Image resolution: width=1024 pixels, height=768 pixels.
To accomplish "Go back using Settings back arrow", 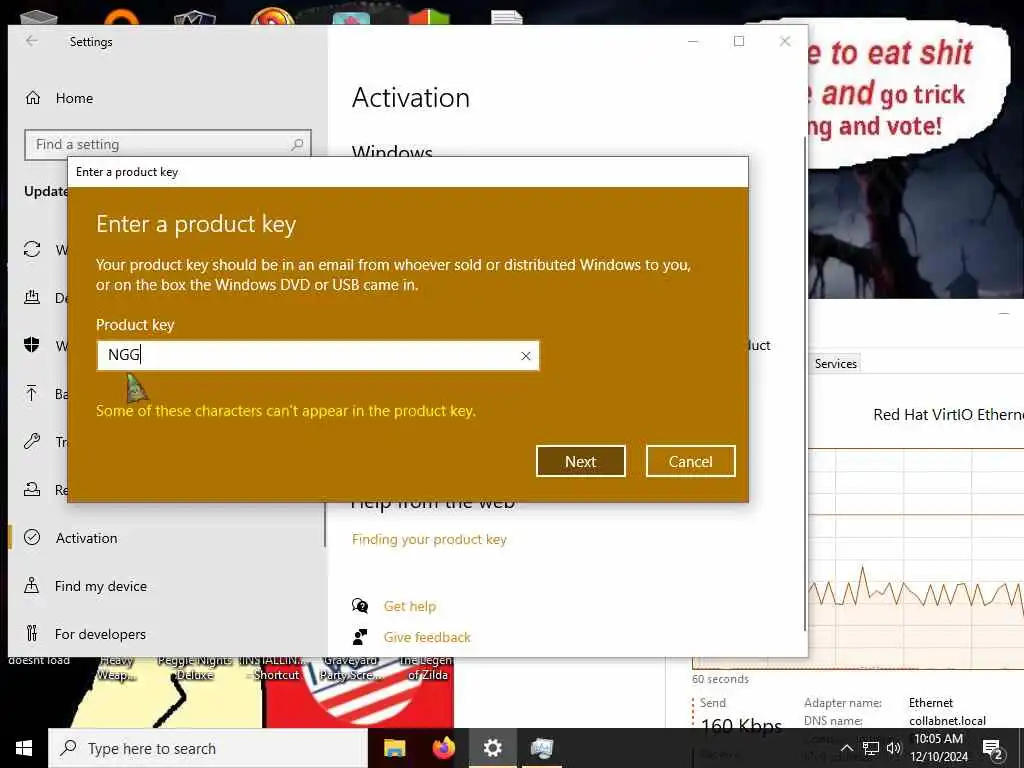I will coord(31,41).
